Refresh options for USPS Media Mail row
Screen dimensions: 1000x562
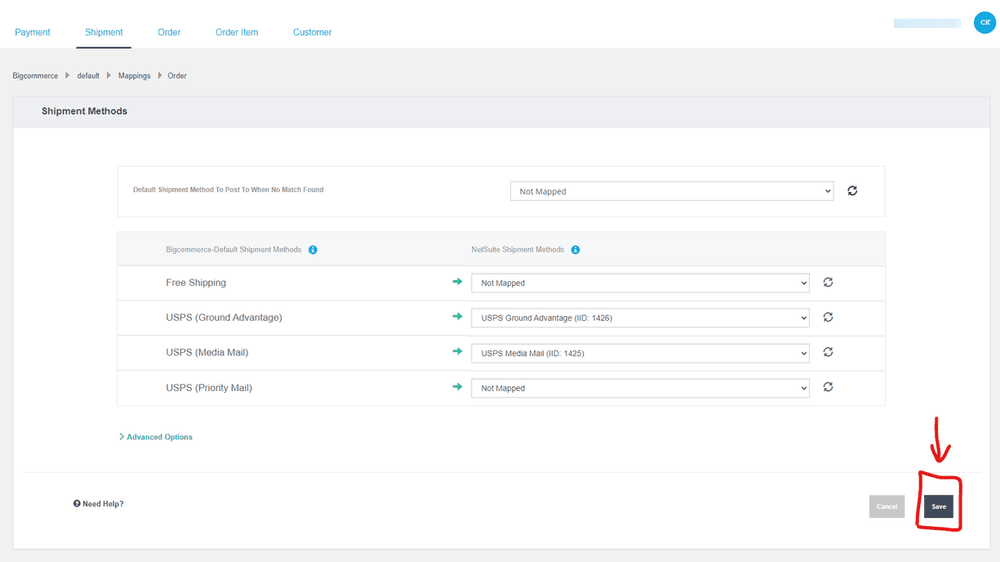[828, 352]
